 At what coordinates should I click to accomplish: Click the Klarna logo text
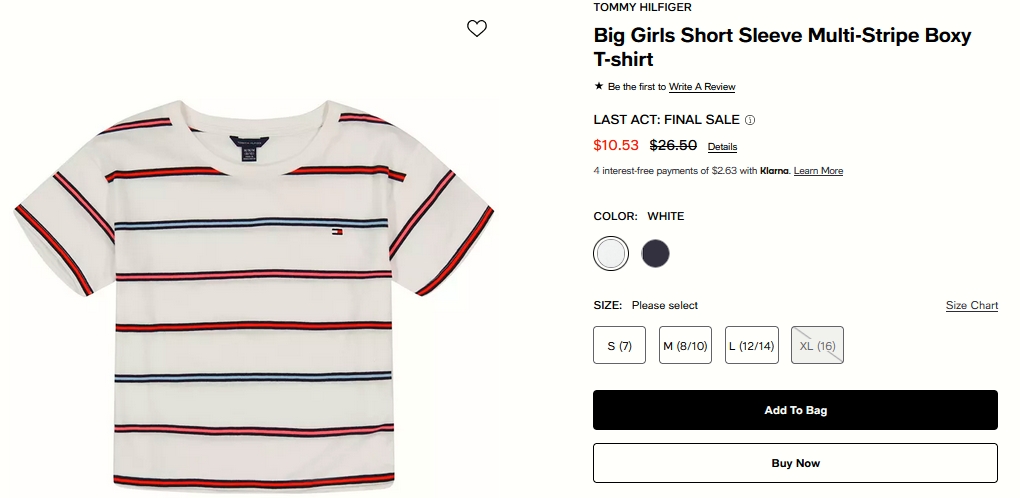[776, 171]
